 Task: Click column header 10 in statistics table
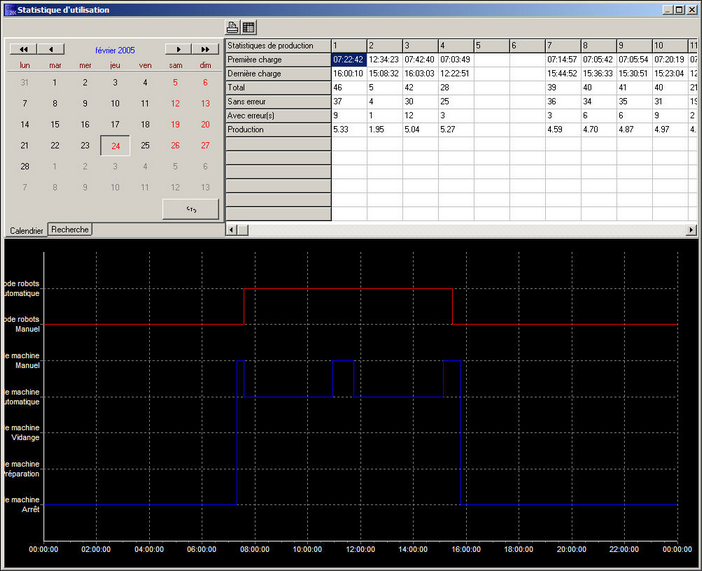670,46
